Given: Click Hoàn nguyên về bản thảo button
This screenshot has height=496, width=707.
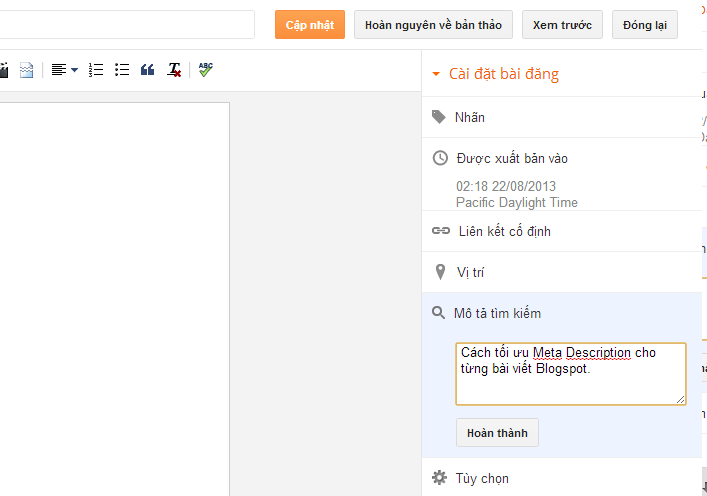Looking at the screenshot, I should coord(433,25).
